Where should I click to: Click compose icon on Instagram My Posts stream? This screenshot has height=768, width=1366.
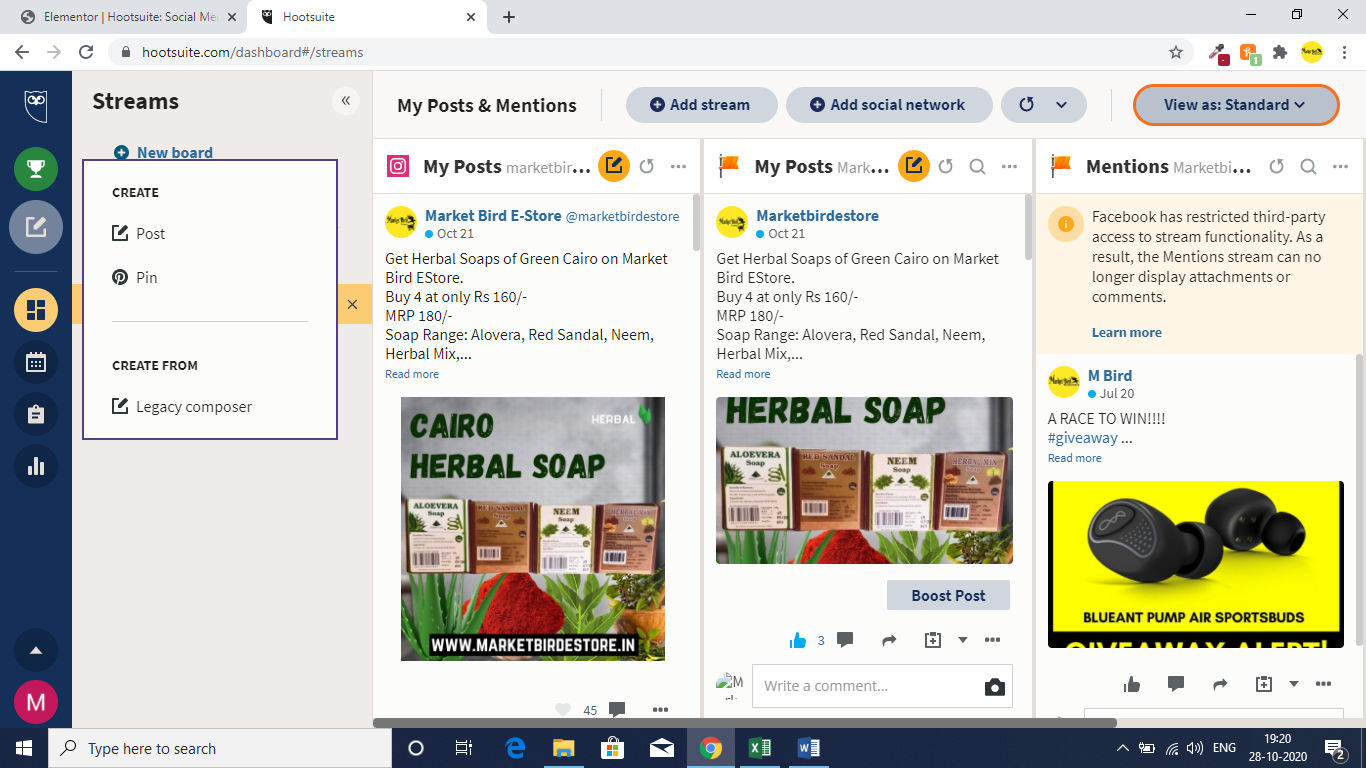point(614,166)
